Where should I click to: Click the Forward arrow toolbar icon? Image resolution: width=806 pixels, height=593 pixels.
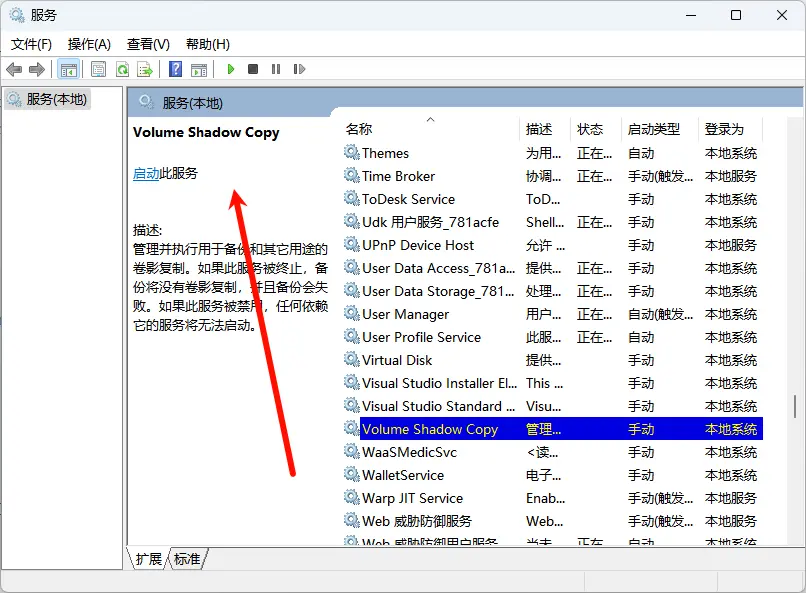click(x=36, y=69)
